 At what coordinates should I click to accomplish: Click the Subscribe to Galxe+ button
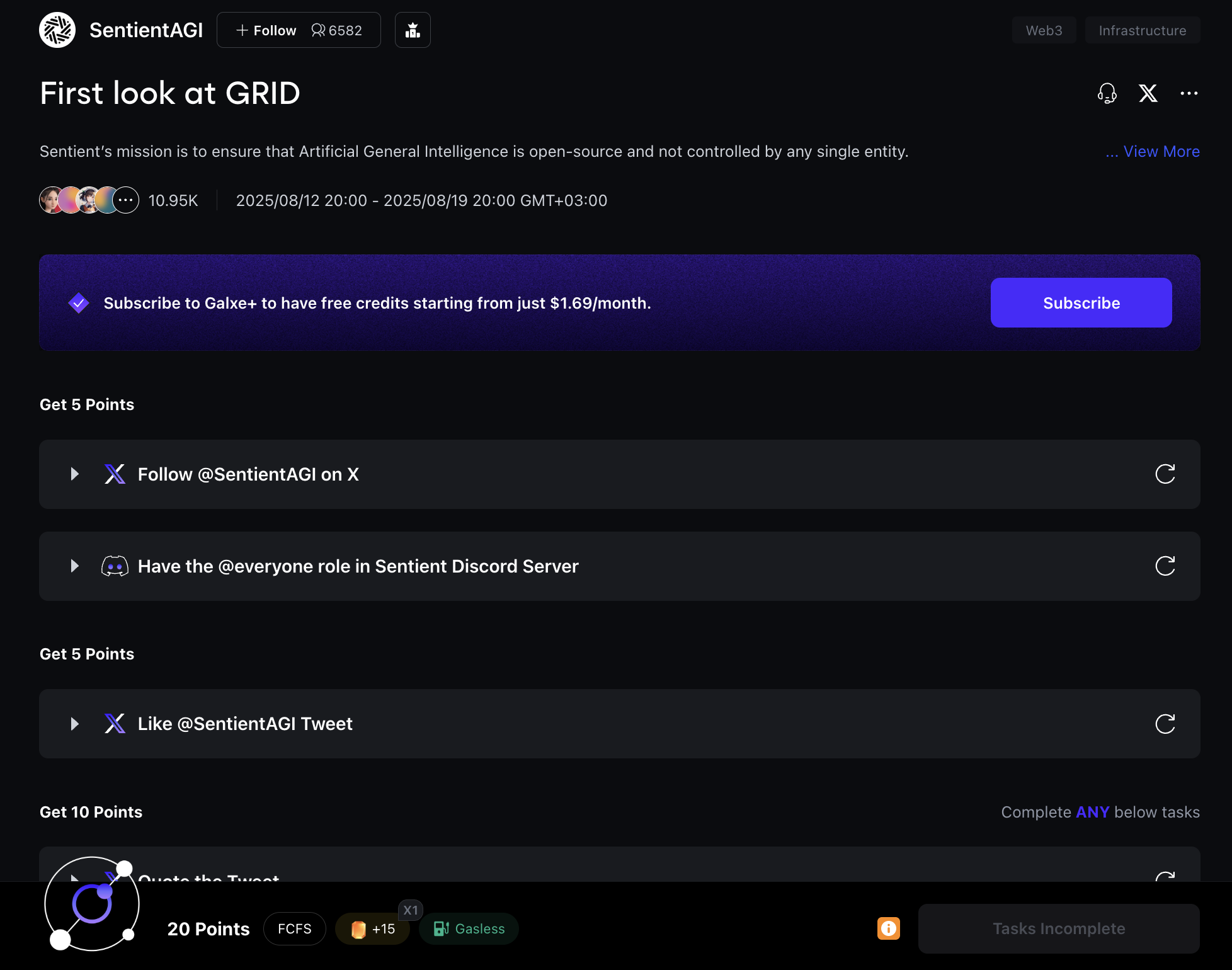point(1081,303)
